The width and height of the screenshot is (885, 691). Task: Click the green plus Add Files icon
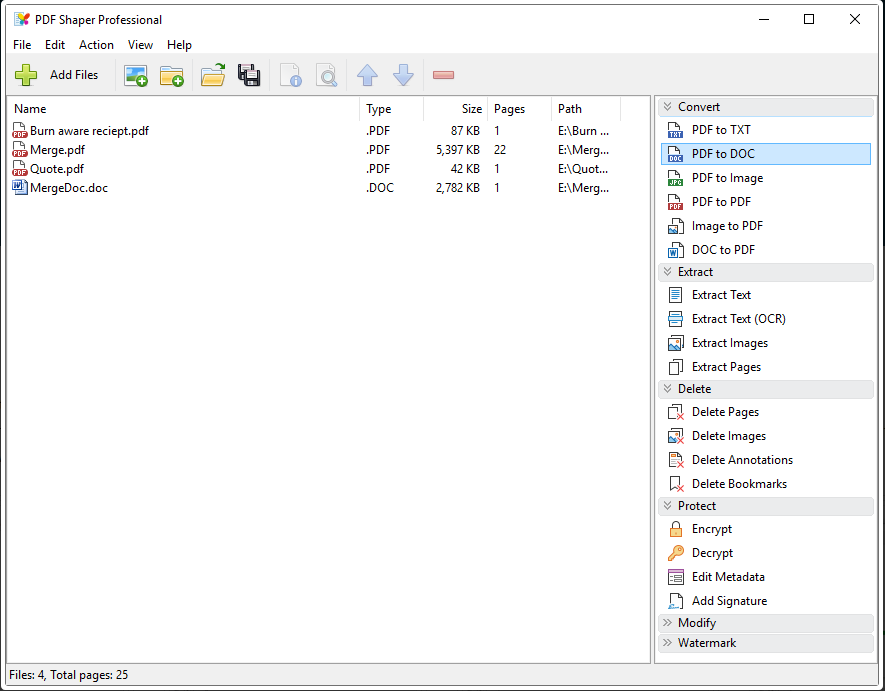click(x=26, y=75)
